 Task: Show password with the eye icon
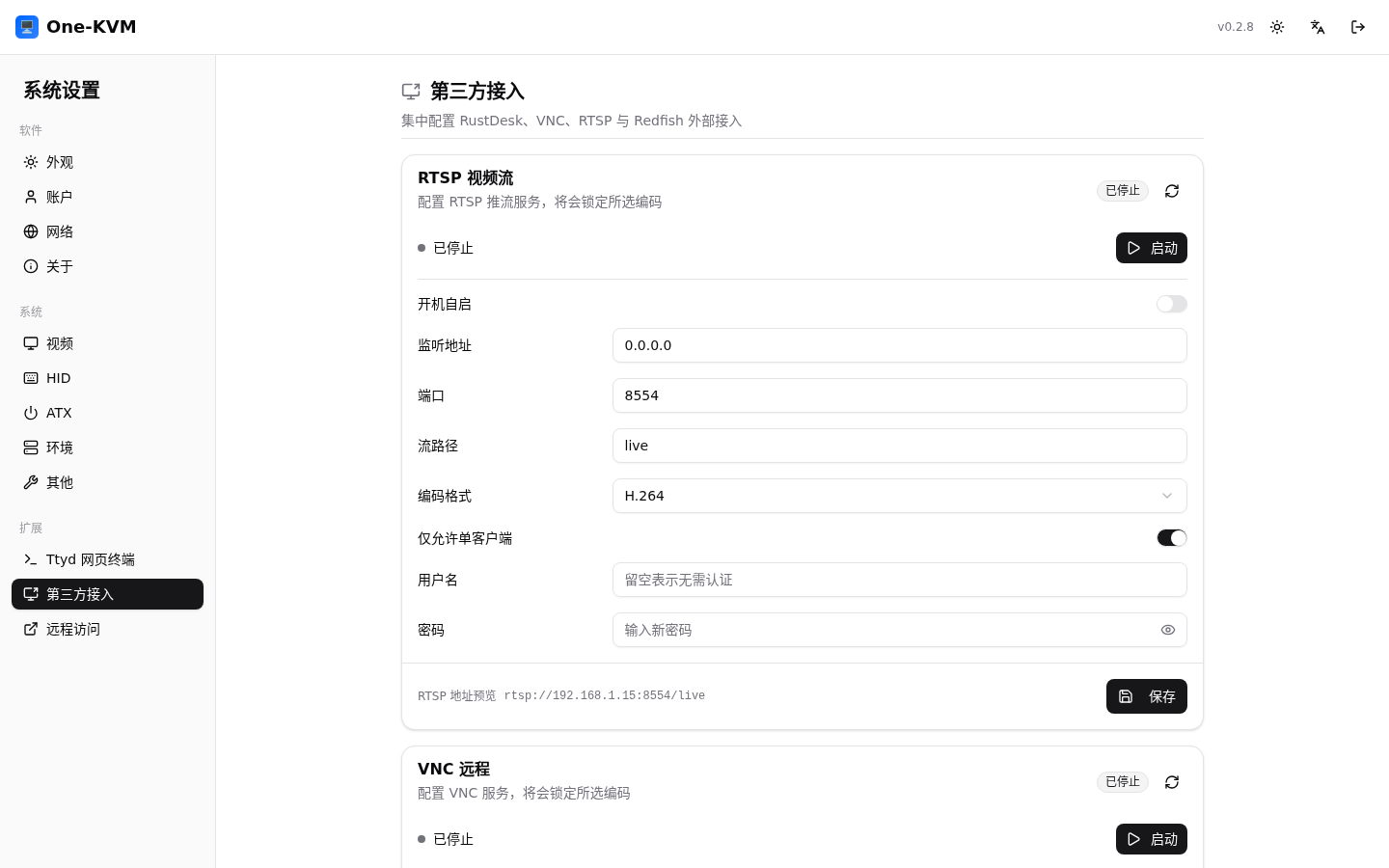[1168, 630]
